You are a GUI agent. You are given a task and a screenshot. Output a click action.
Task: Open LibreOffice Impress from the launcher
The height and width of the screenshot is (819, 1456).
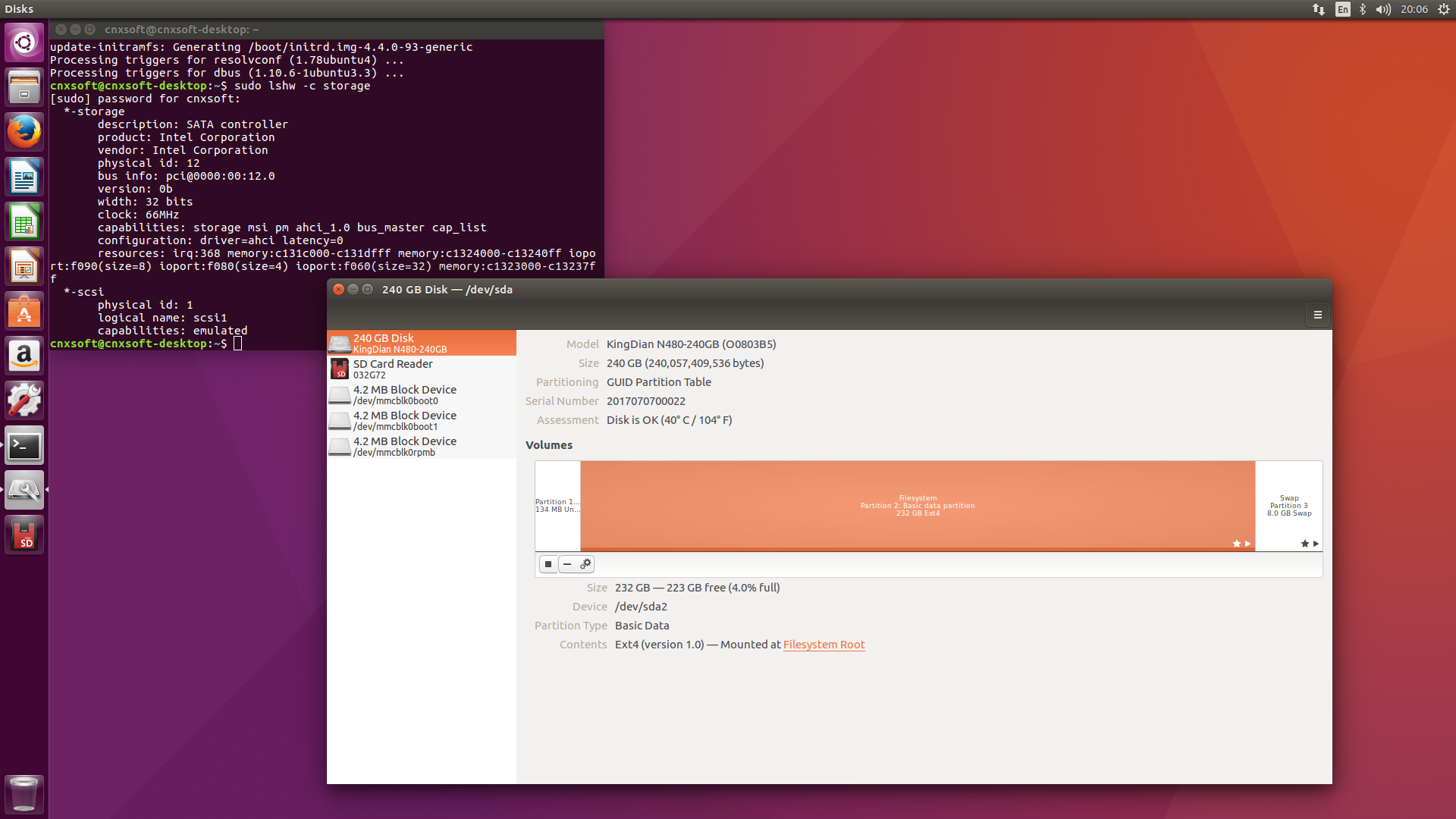click(24, 266)
